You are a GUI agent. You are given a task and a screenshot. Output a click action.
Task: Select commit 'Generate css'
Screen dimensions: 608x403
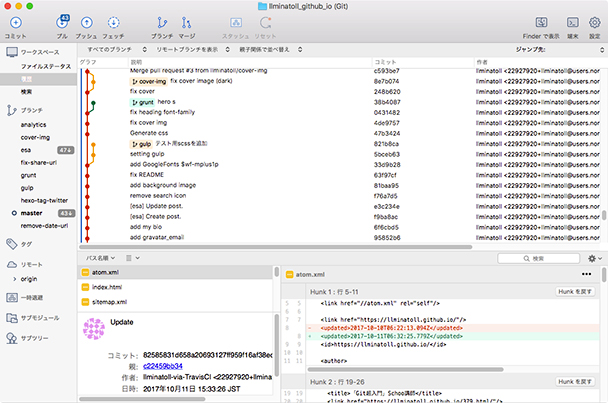tap(149, 133)
